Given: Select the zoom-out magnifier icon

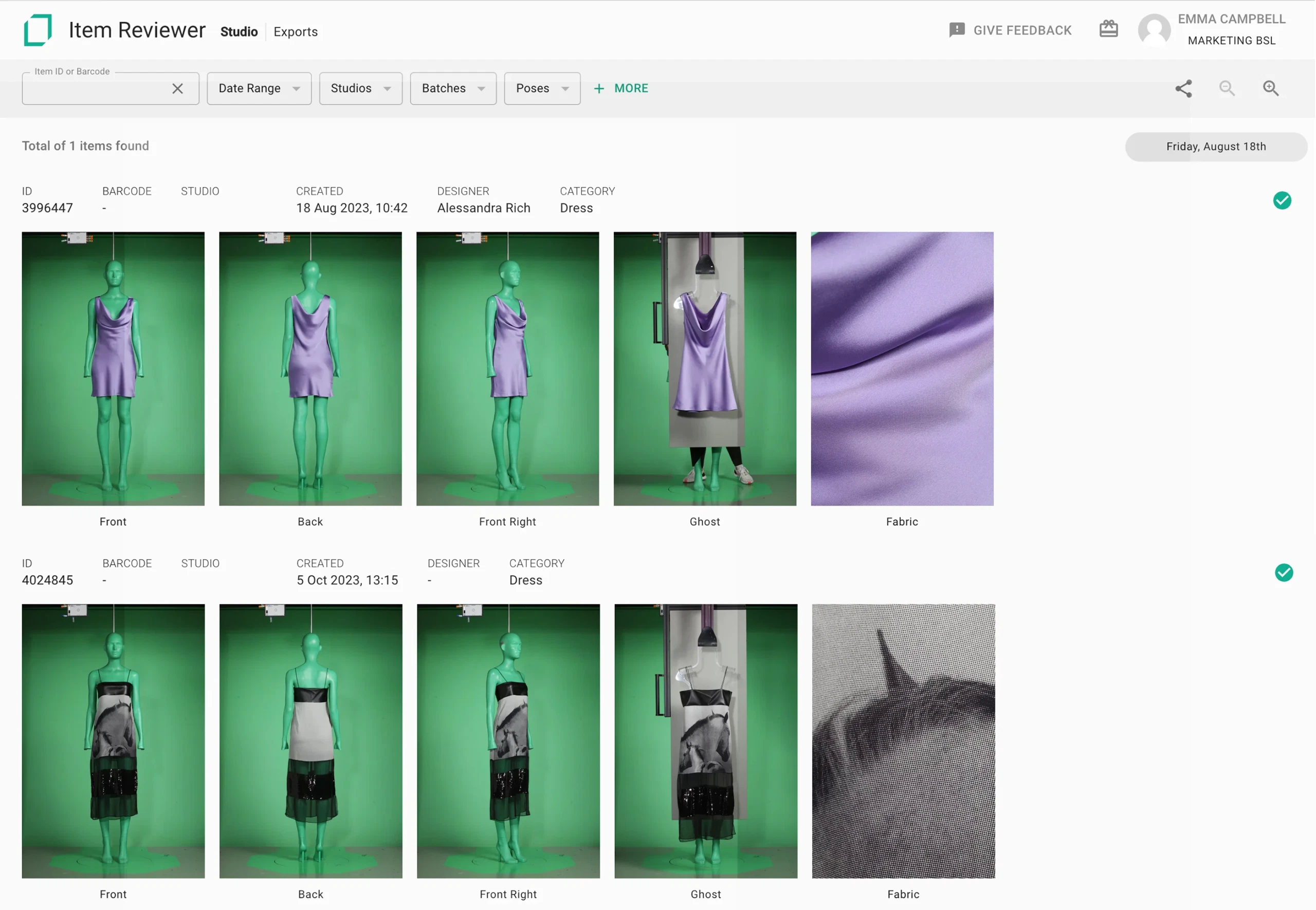Looking at the screenshot, I should tap(1227, 88).
